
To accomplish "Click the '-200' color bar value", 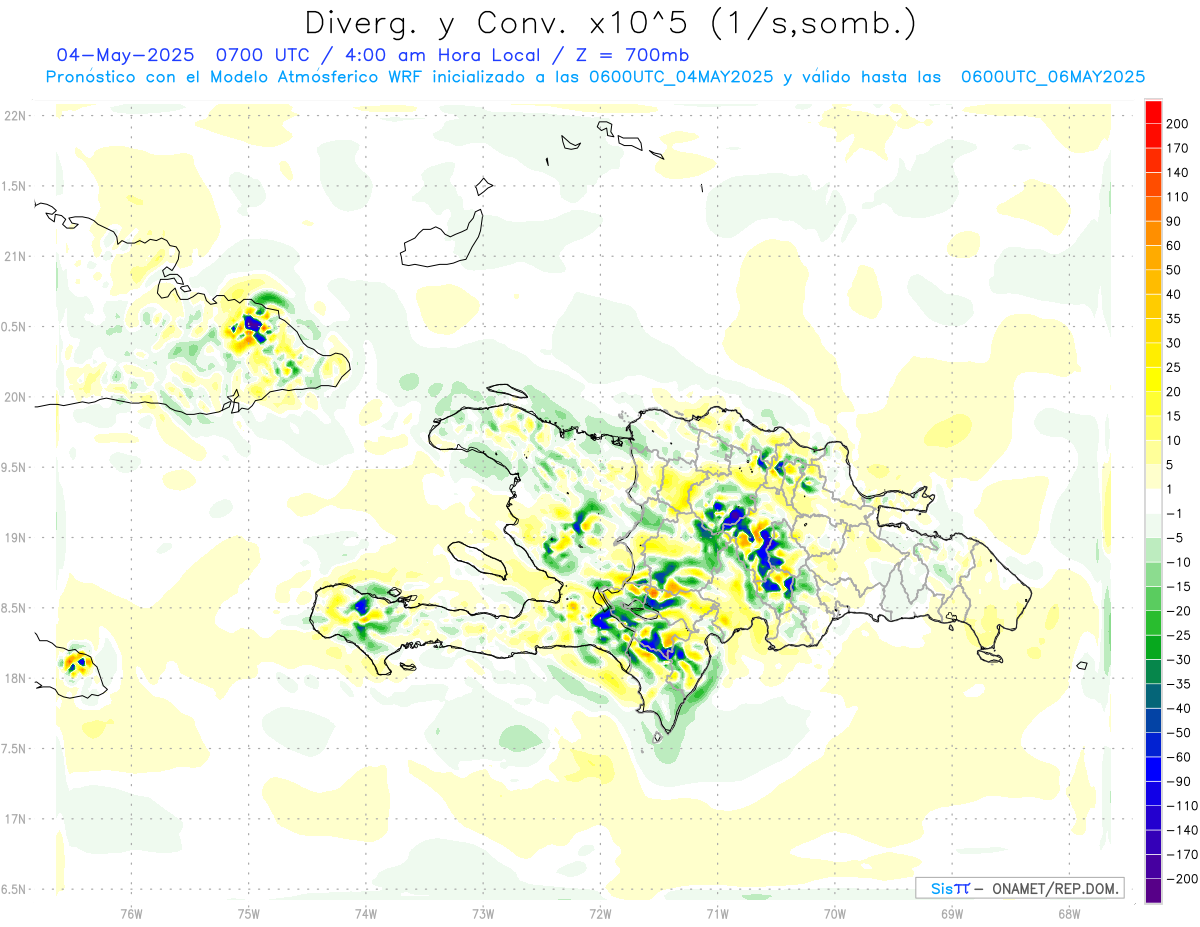I will [1180, 879].
